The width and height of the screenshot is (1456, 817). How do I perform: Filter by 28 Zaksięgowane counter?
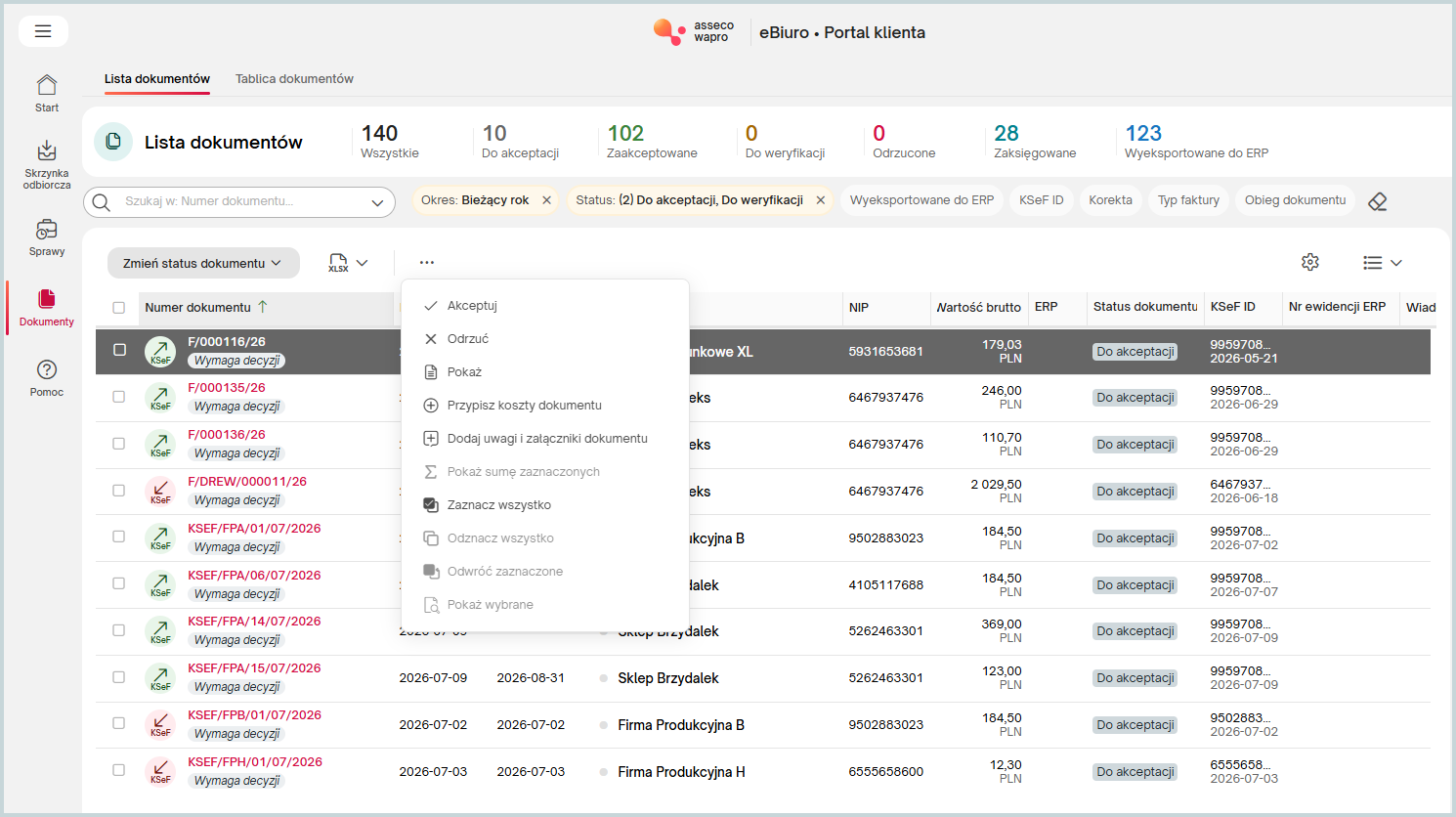1035,142
